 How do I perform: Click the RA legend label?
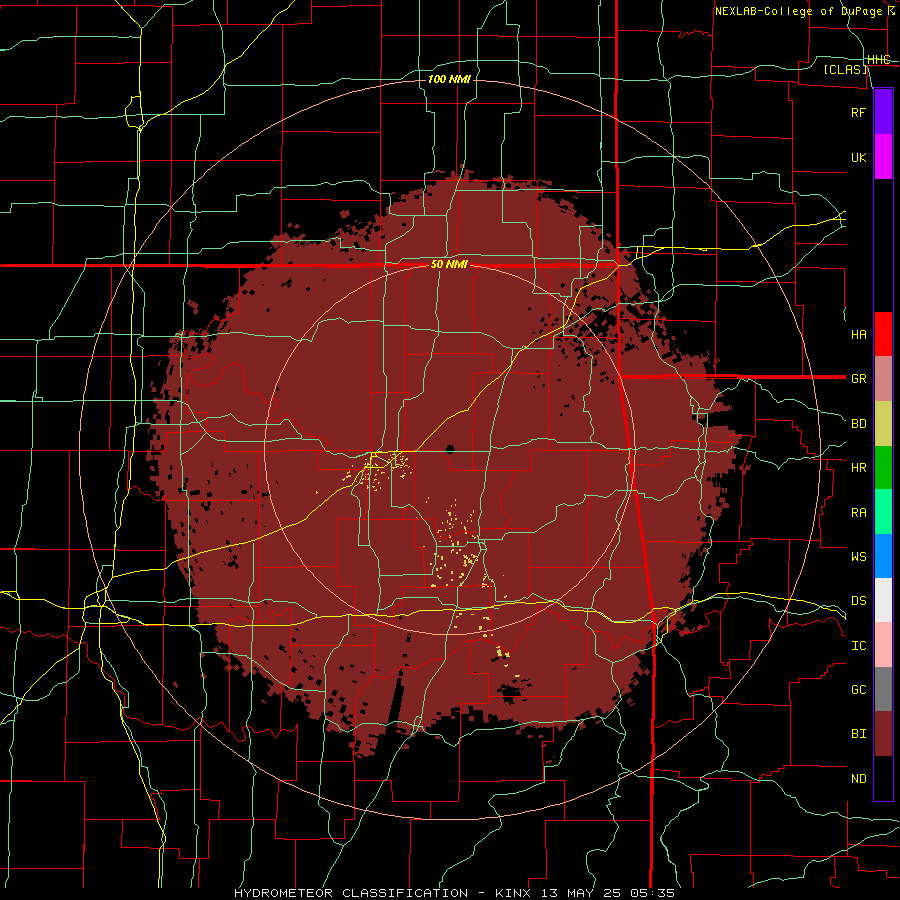point(859,513)
